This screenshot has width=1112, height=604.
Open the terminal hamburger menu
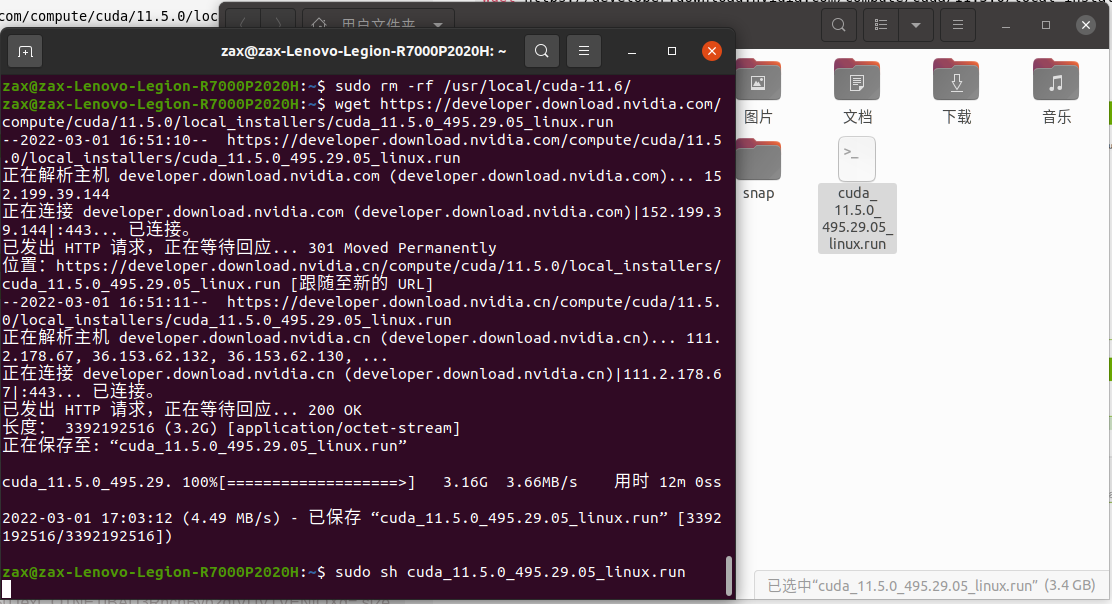click(584, 51)
